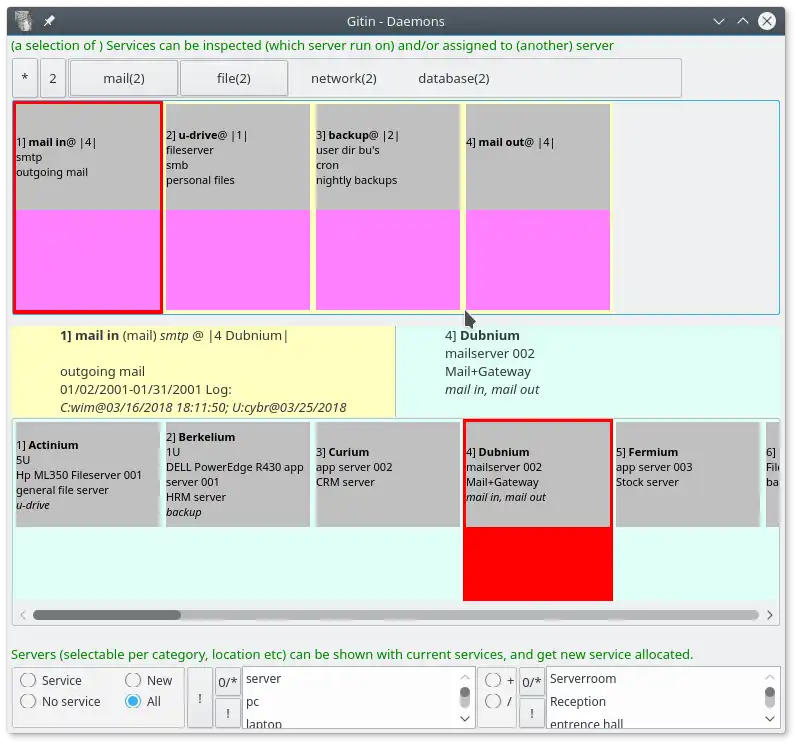Click the down arrow of the category list scrollbar

pyautogui.click(x=465, y=719)
